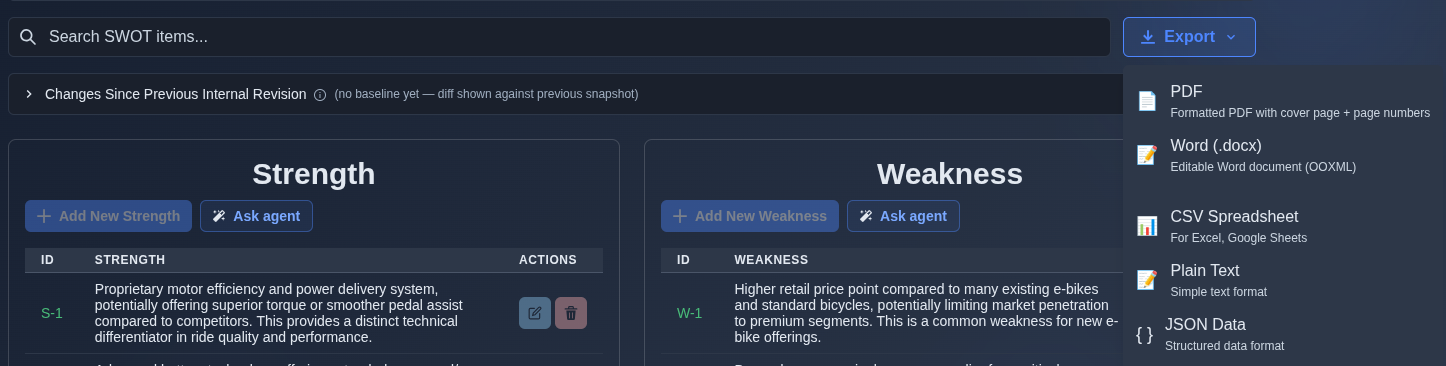Click the ACTIONS column header
Screen dimensions: 1446x366
coord(548,260)
